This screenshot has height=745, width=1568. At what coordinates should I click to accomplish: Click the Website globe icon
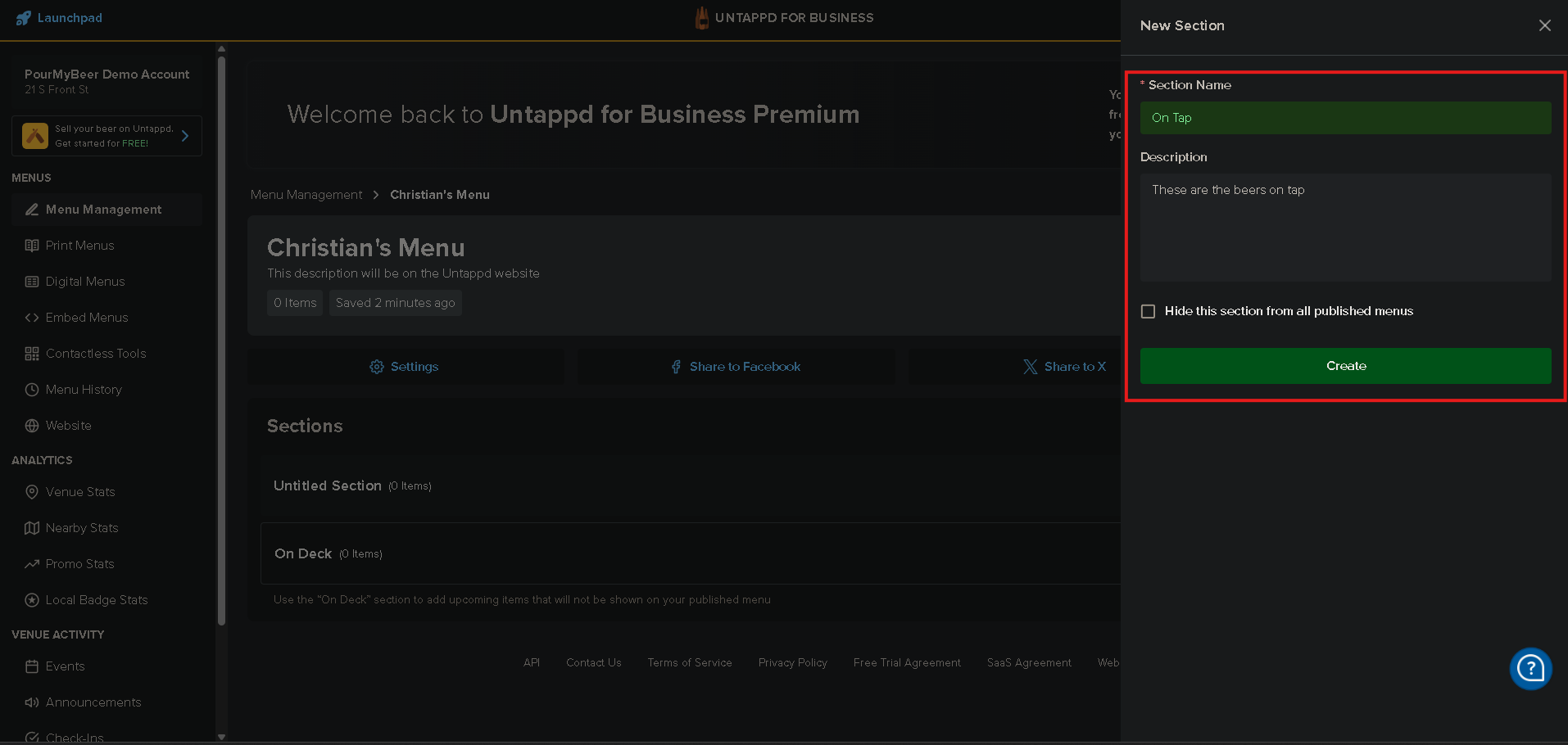(x=32, y=426)
